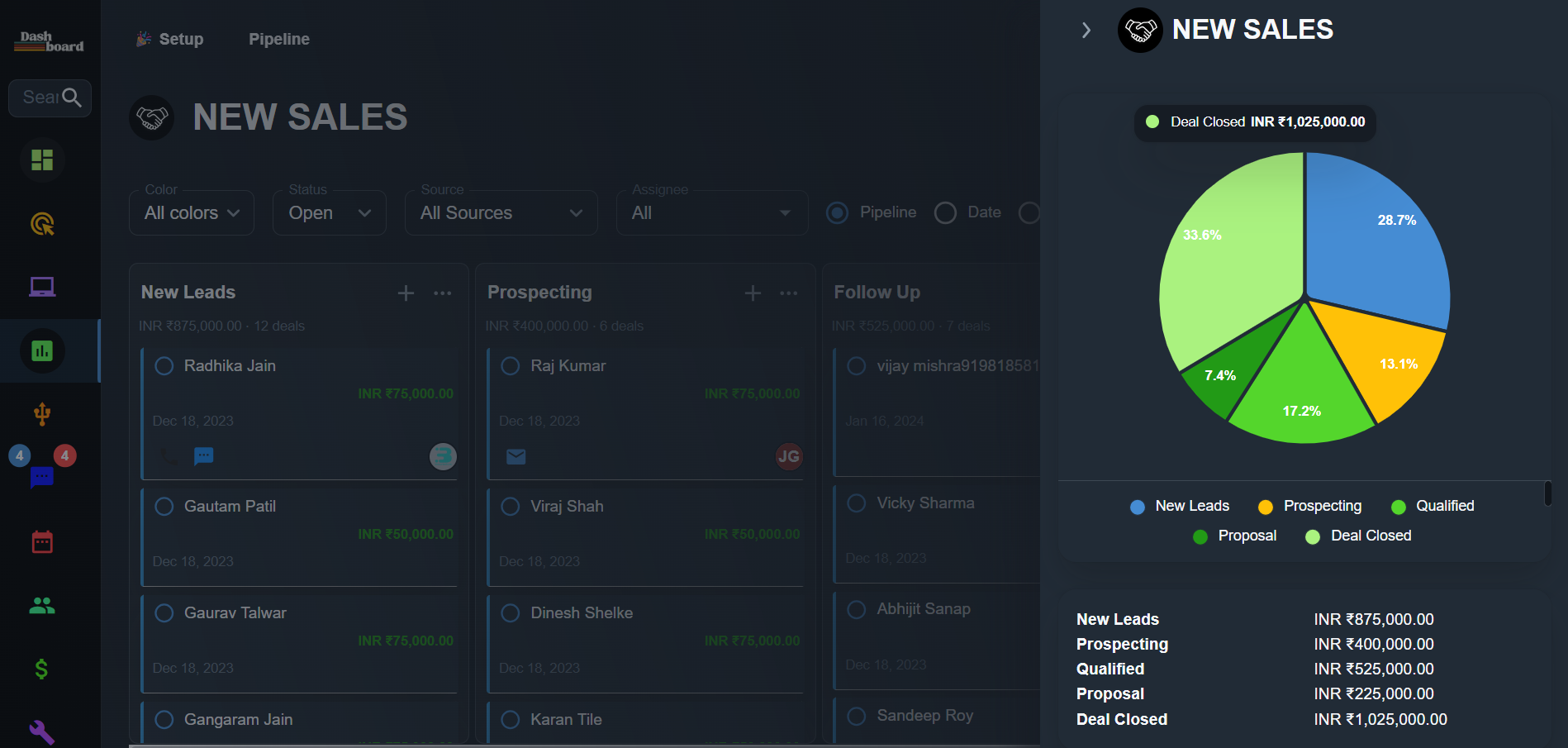Mark Radhika Jain deal circle as done

pos(164,365)
